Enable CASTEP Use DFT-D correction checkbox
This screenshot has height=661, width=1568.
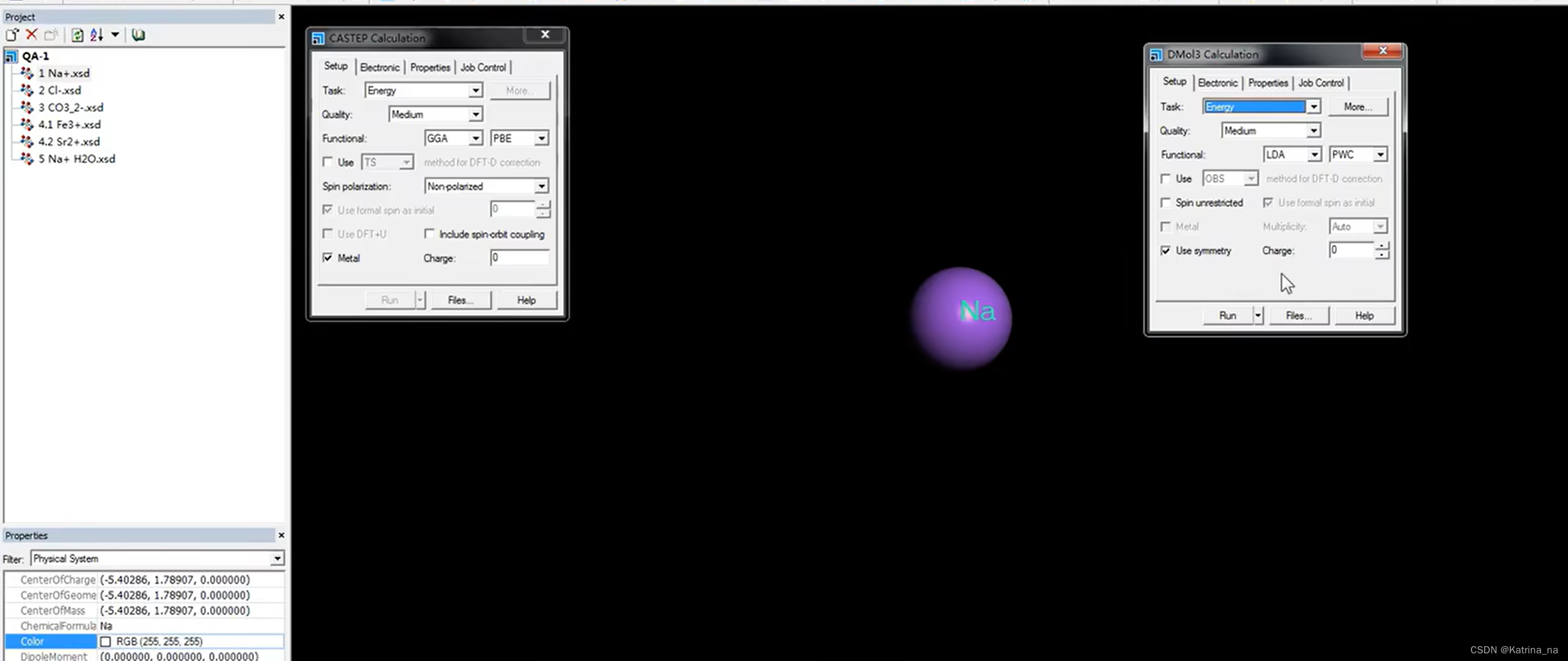point(328,162)
